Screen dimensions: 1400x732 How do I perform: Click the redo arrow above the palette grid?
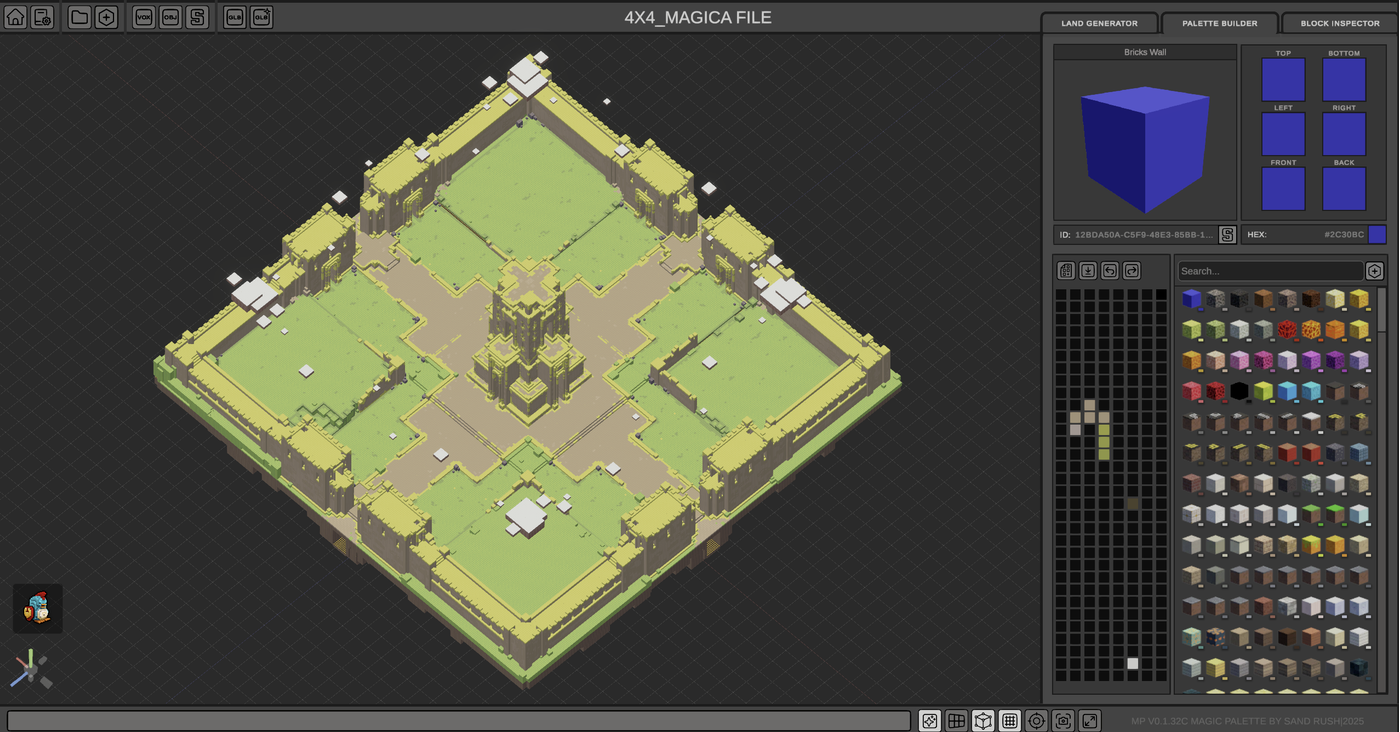pyautogui.click(x=1132, y=271)
